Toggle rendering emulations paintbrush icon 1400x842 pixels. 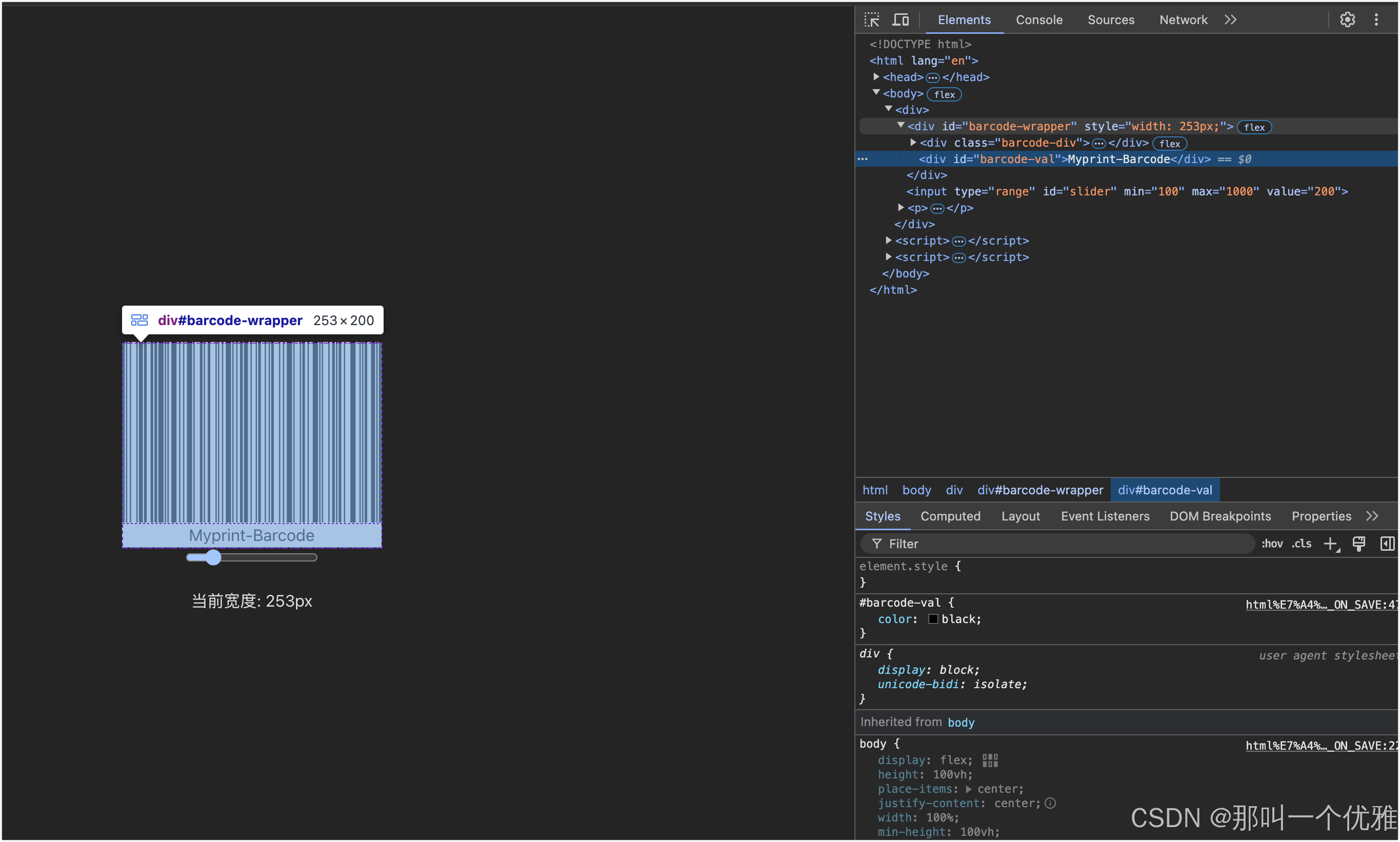pyautogui.click(x=1358, y=544)
